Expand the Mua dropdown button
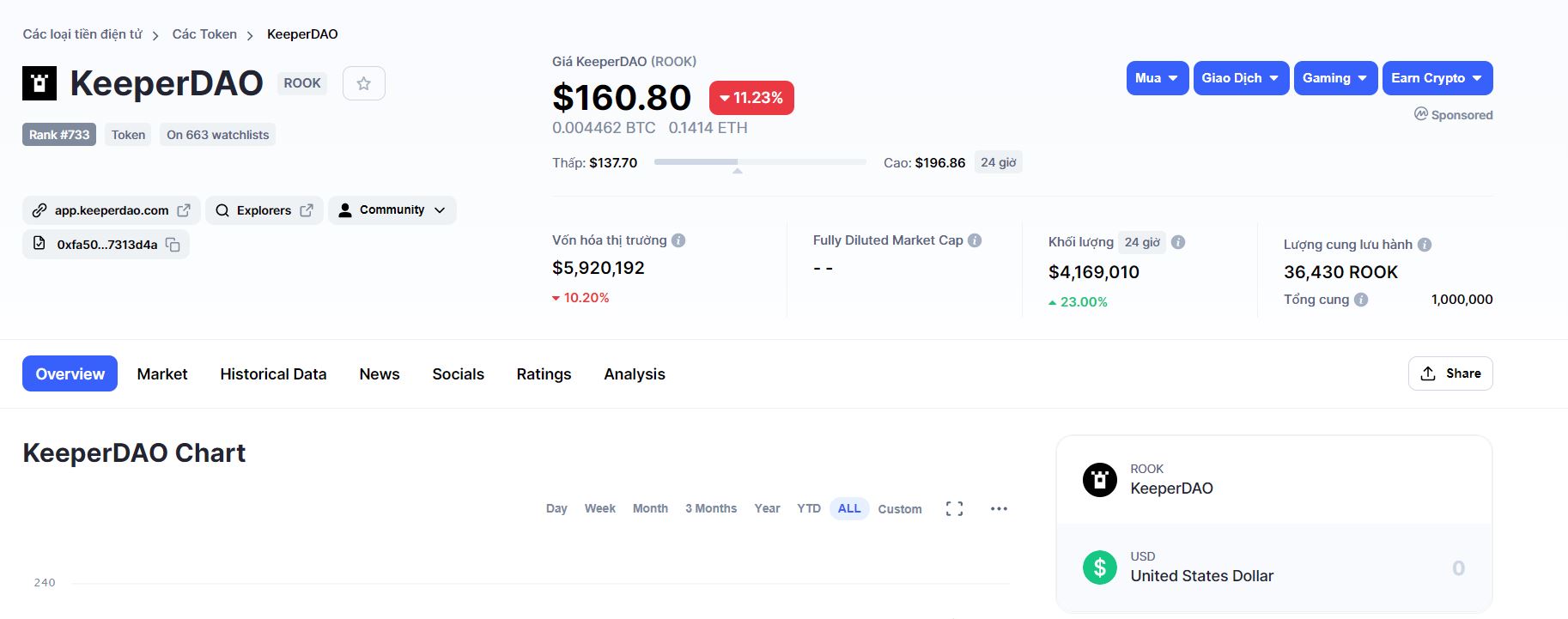The height and width of the screenshot is (619, 1568). pyautogui.click(x=1157, y=78)
